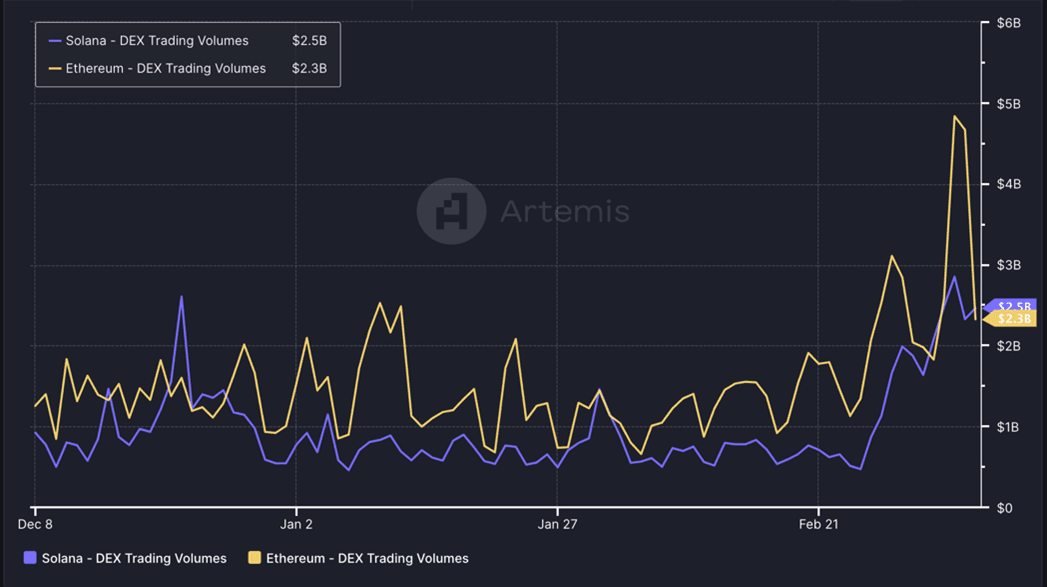This screenshot has width=1047, height=587.
Task: Click the Feb 21 date label
Action: tap(819, 524)
